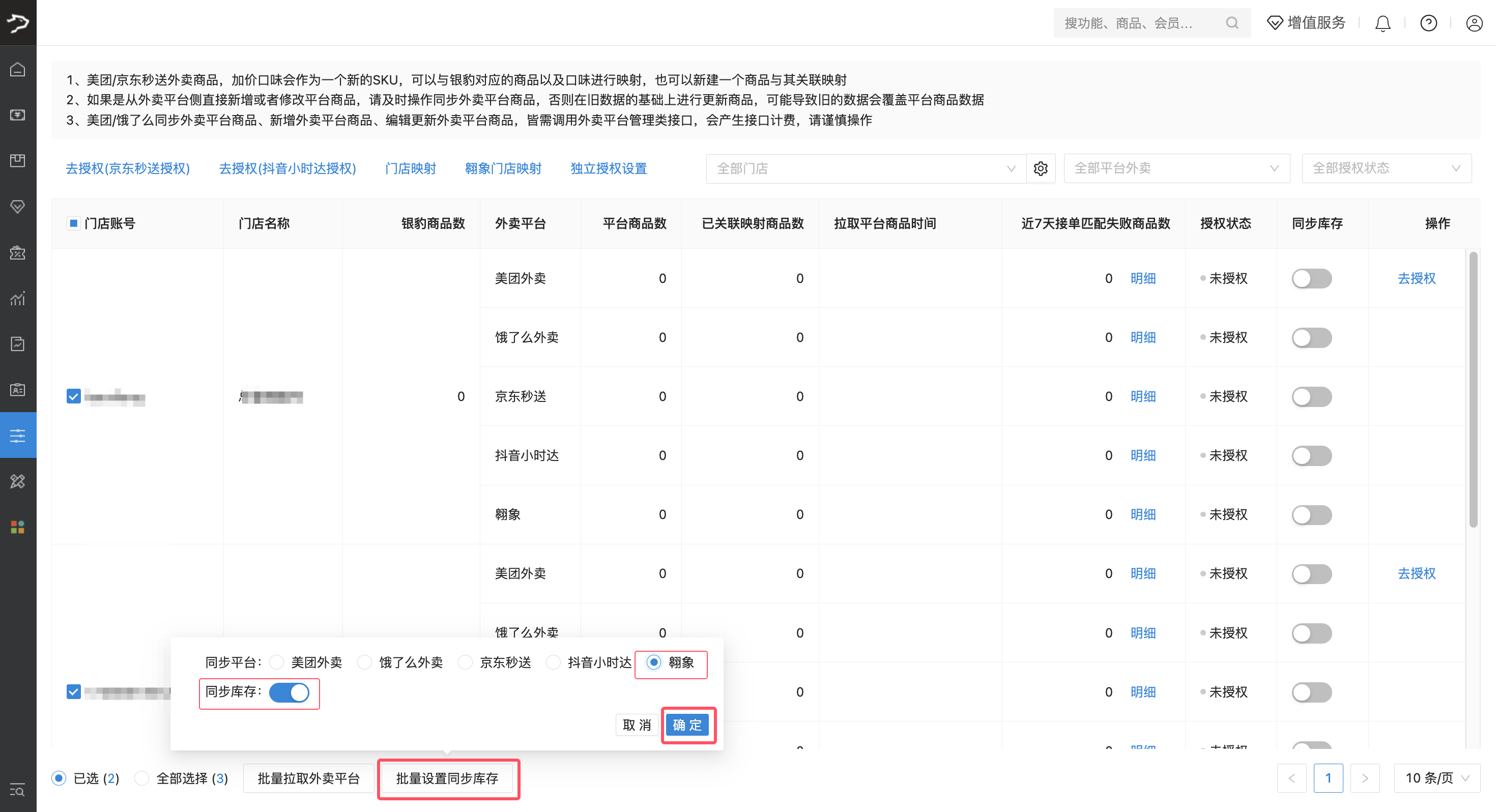Enable sync stock for first 美团外卖 row

coord(1311,279)
